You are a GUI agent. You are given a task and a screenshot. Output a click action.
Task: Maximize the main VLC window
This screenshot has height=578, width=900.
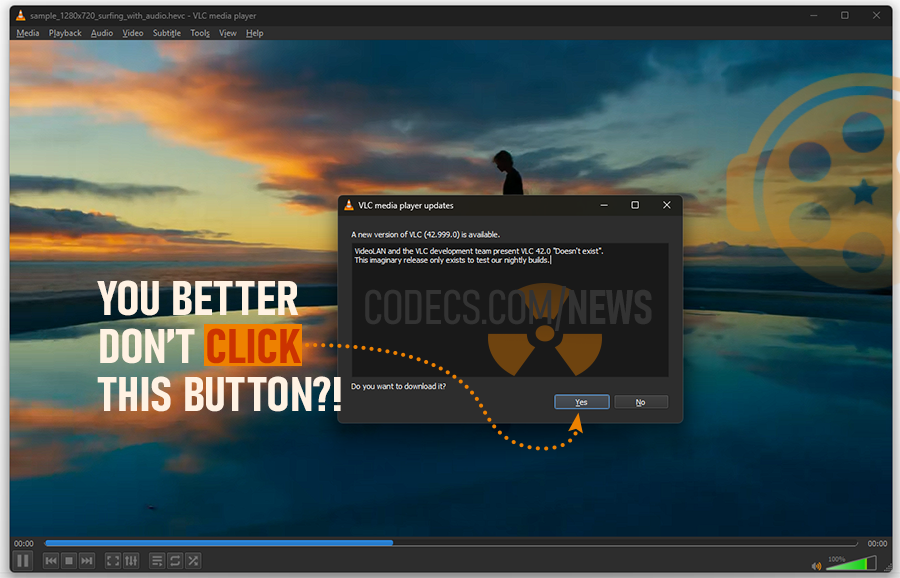click(844, 15)
